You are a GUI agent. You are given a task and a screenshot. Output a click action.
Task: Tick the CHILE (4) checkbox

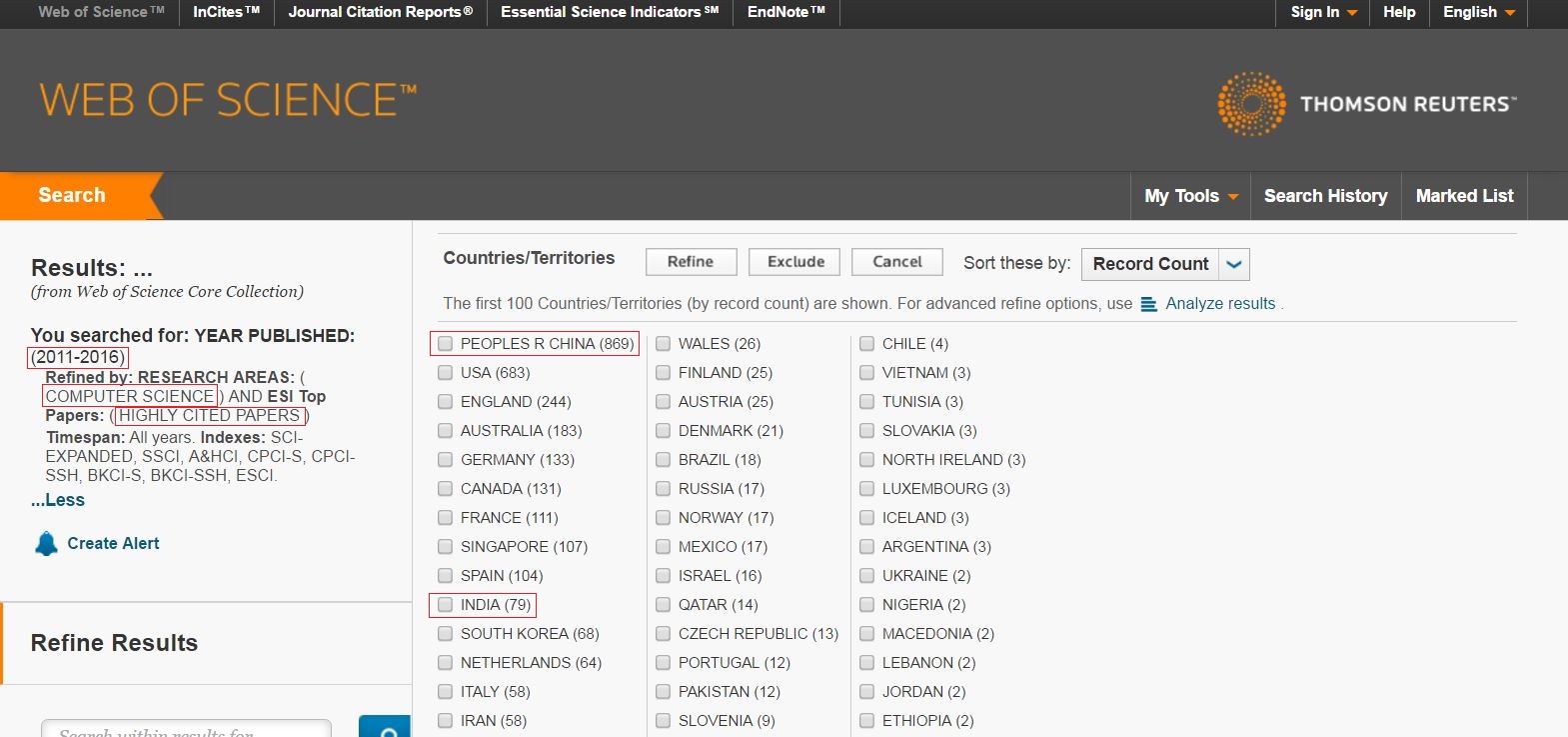pyautogui.click(x=867, y=344)
